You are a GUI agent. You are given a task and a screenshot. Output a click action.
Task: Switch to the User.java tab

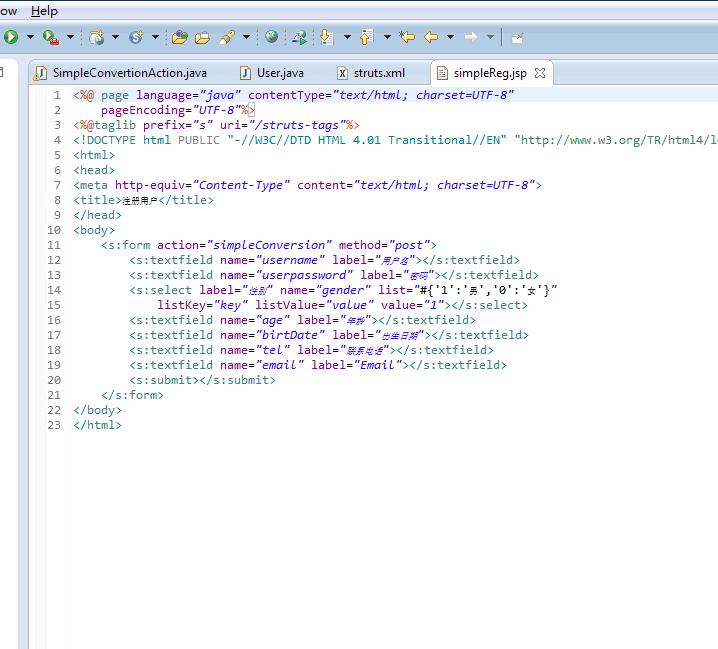[x=272, y=73]
